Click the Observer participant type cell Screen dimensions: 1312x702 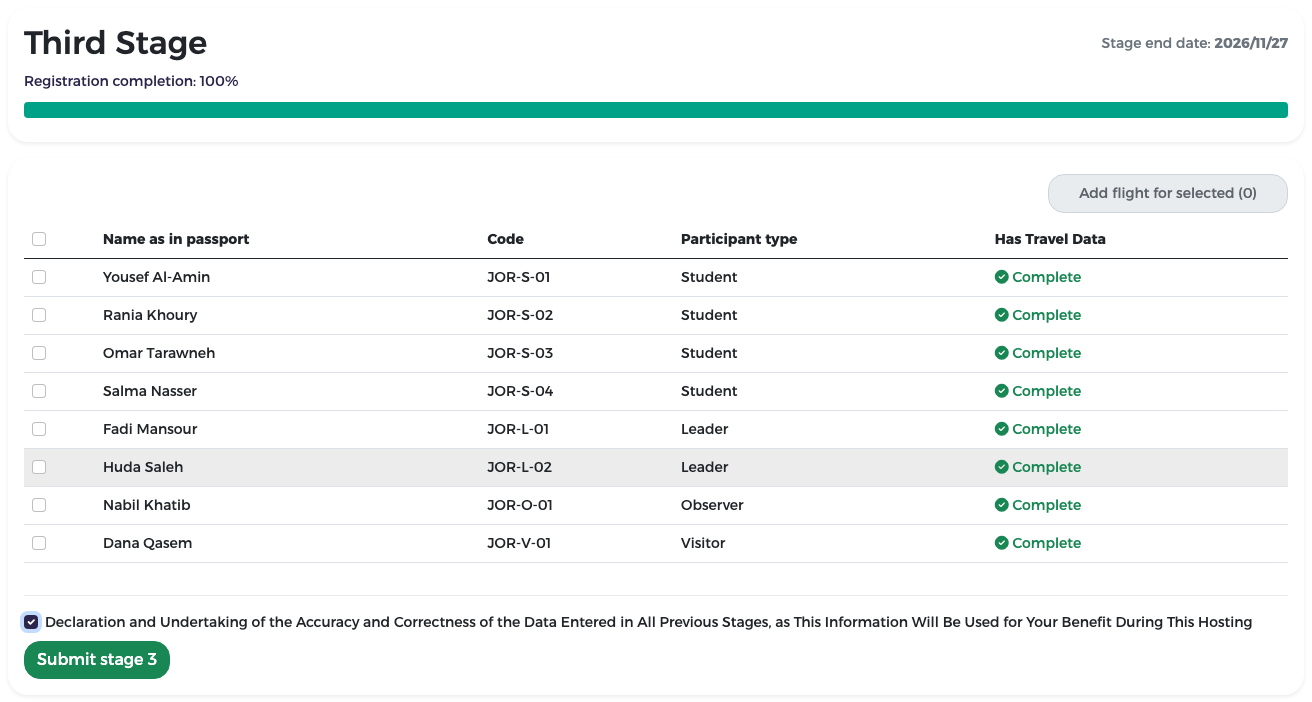(x=712, y=505)
